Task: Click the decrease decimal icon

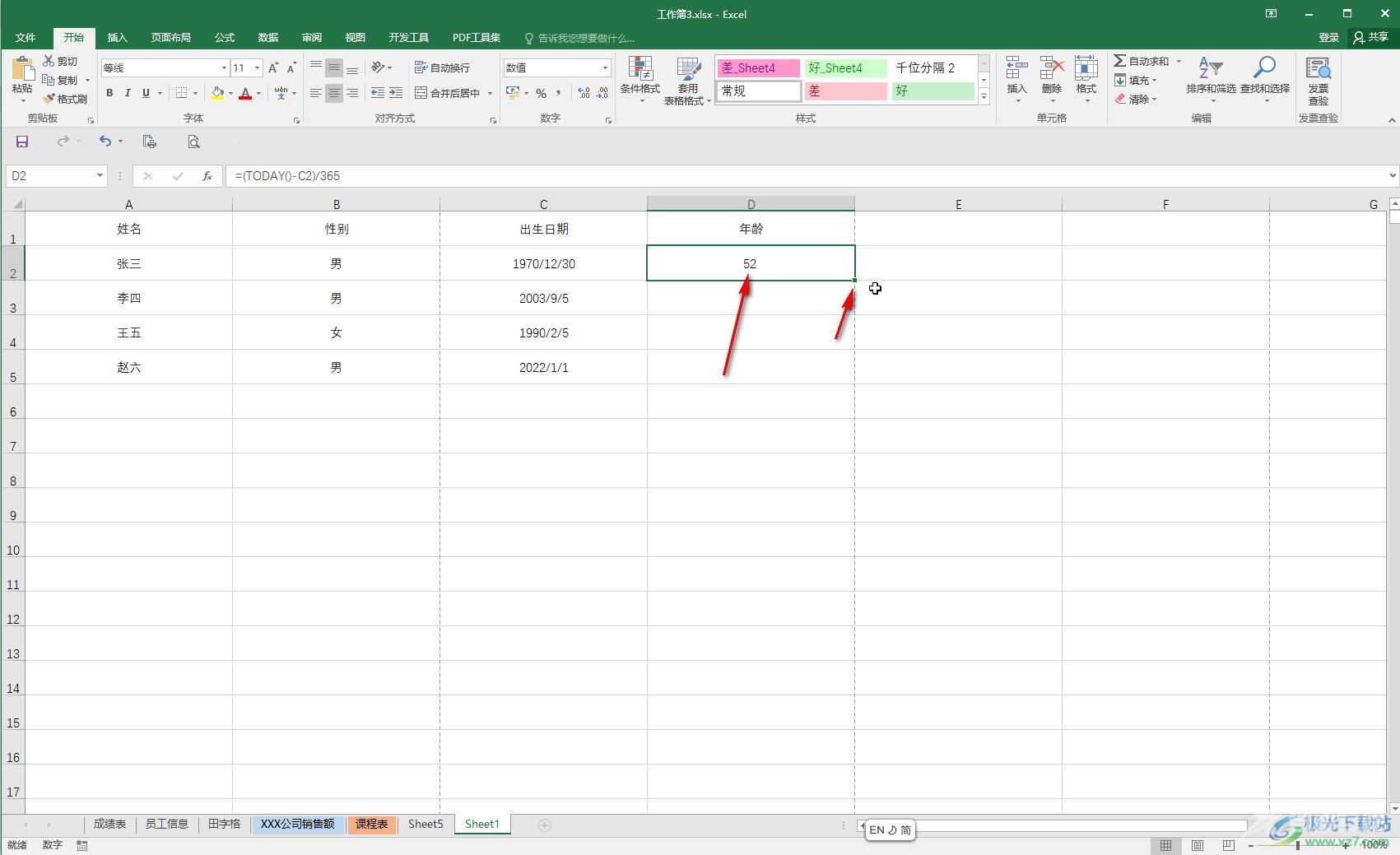Action: coord(603,93)
